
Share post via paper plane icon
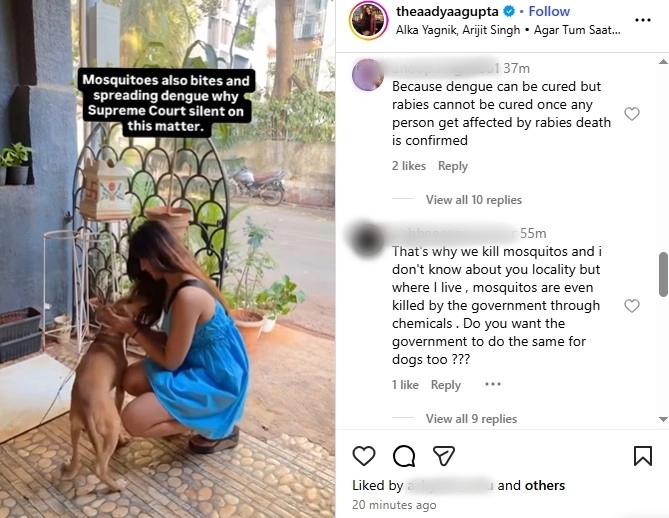coord(444,456)
